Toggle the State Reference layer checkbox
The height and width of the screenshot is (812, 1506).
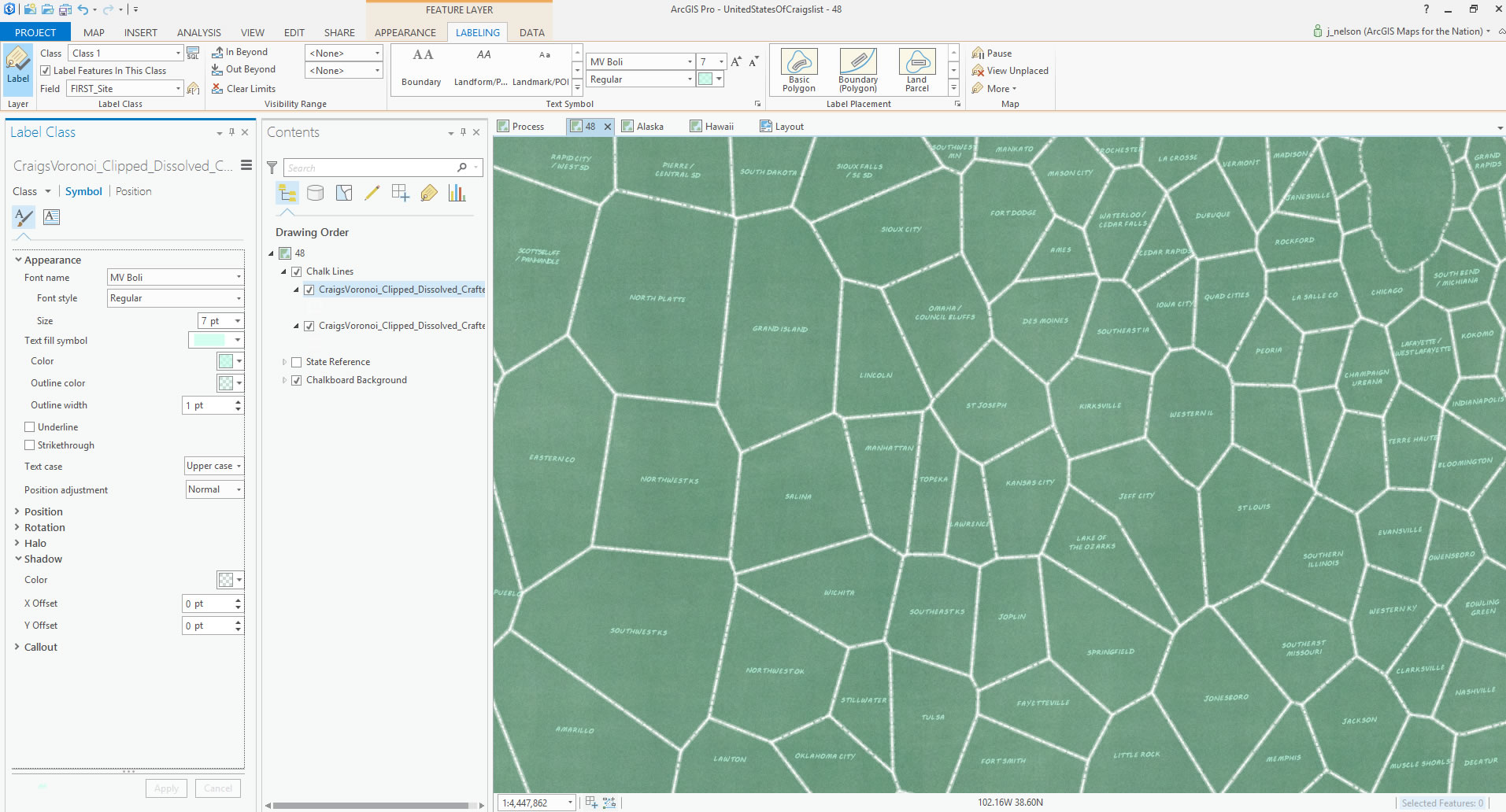point(297,362)
